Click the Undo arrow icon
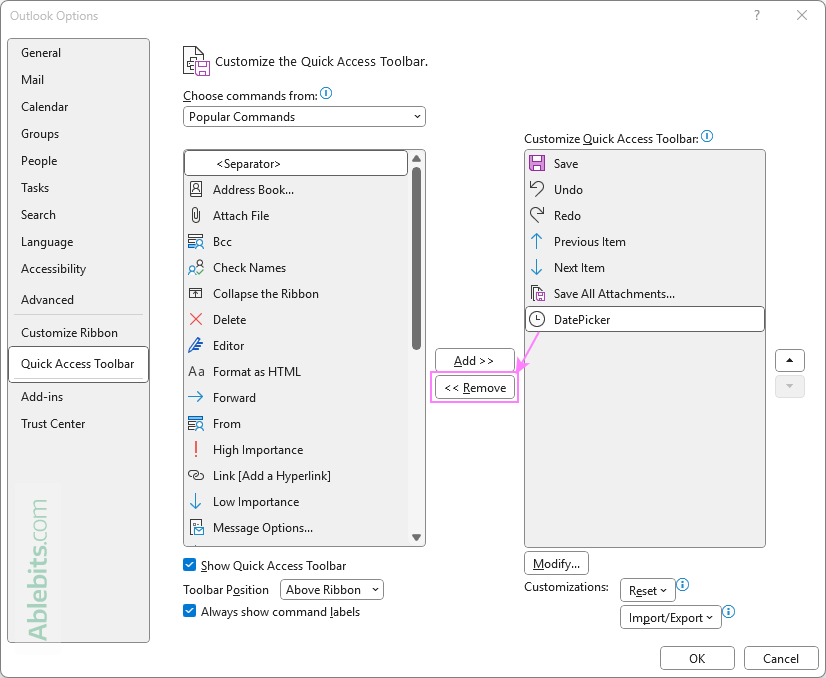Image resolution: width=826 pixels, height=678 pixels. point(537,189)
